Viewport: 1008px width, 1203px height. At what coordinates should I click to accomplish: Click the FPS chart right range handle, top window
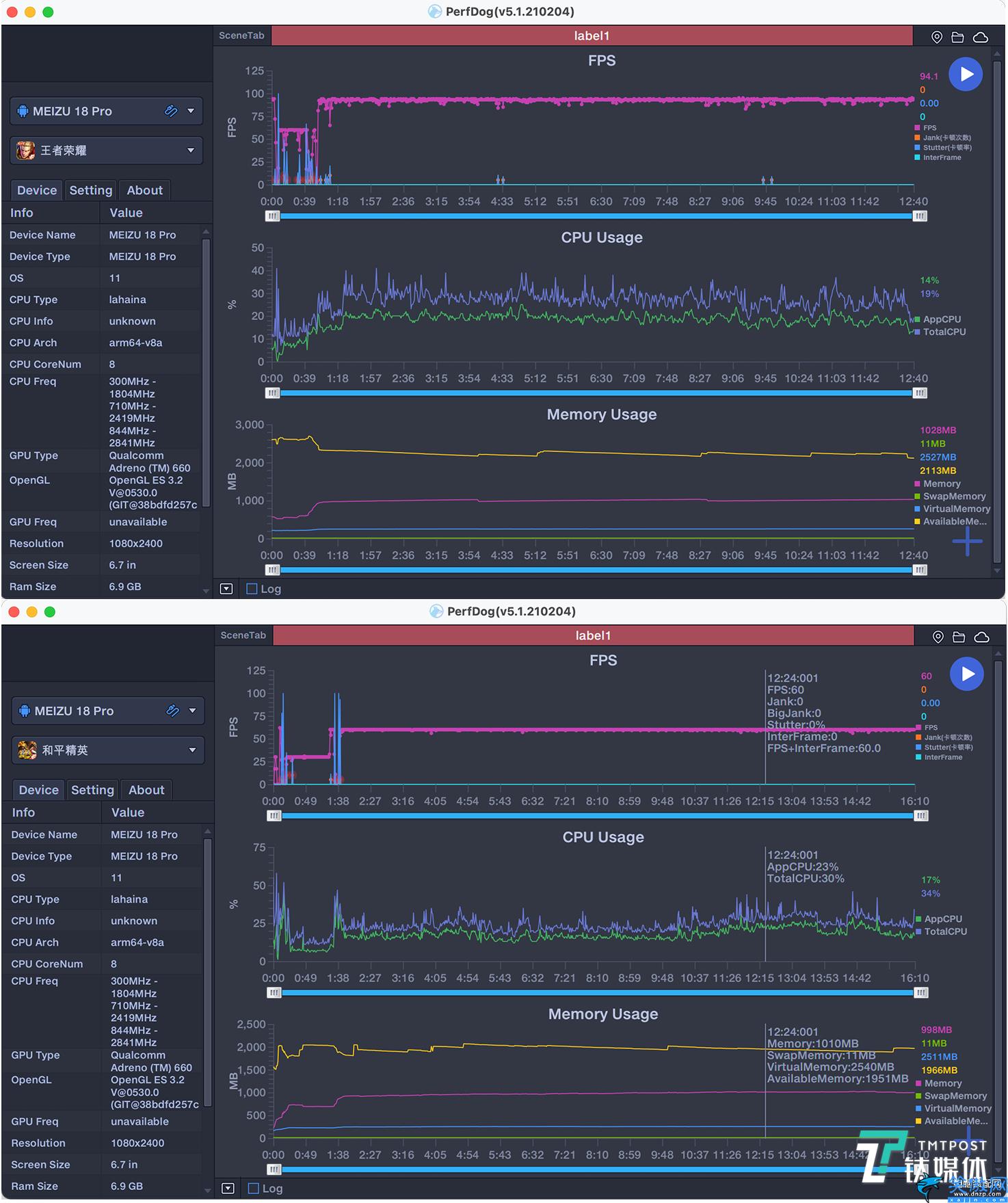(x=920, y=216)
